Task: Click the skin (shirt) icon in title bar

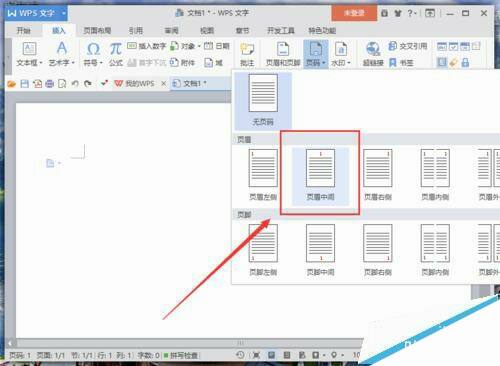Action: pyautogui.click(x=397, y=13)
